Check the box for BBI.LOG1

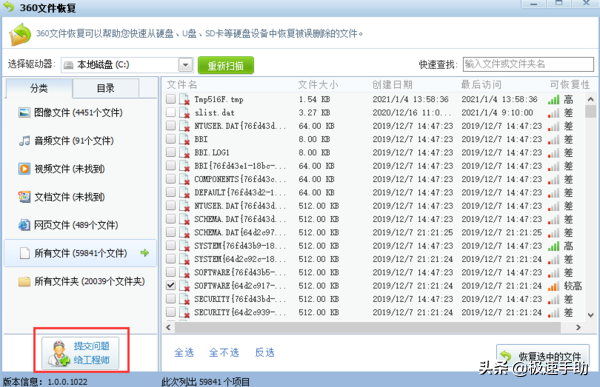tap(171, 152)
